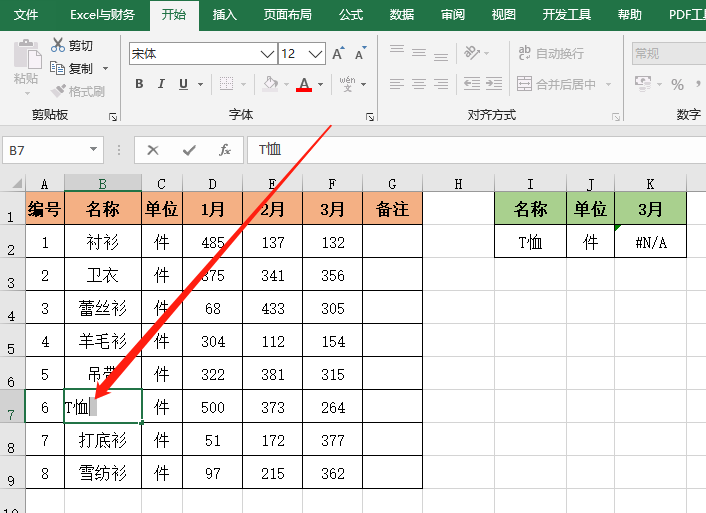The image size is (706, 513).
Task: Click the align right icon
Action: pyautogui.click(x=441, y=84)
